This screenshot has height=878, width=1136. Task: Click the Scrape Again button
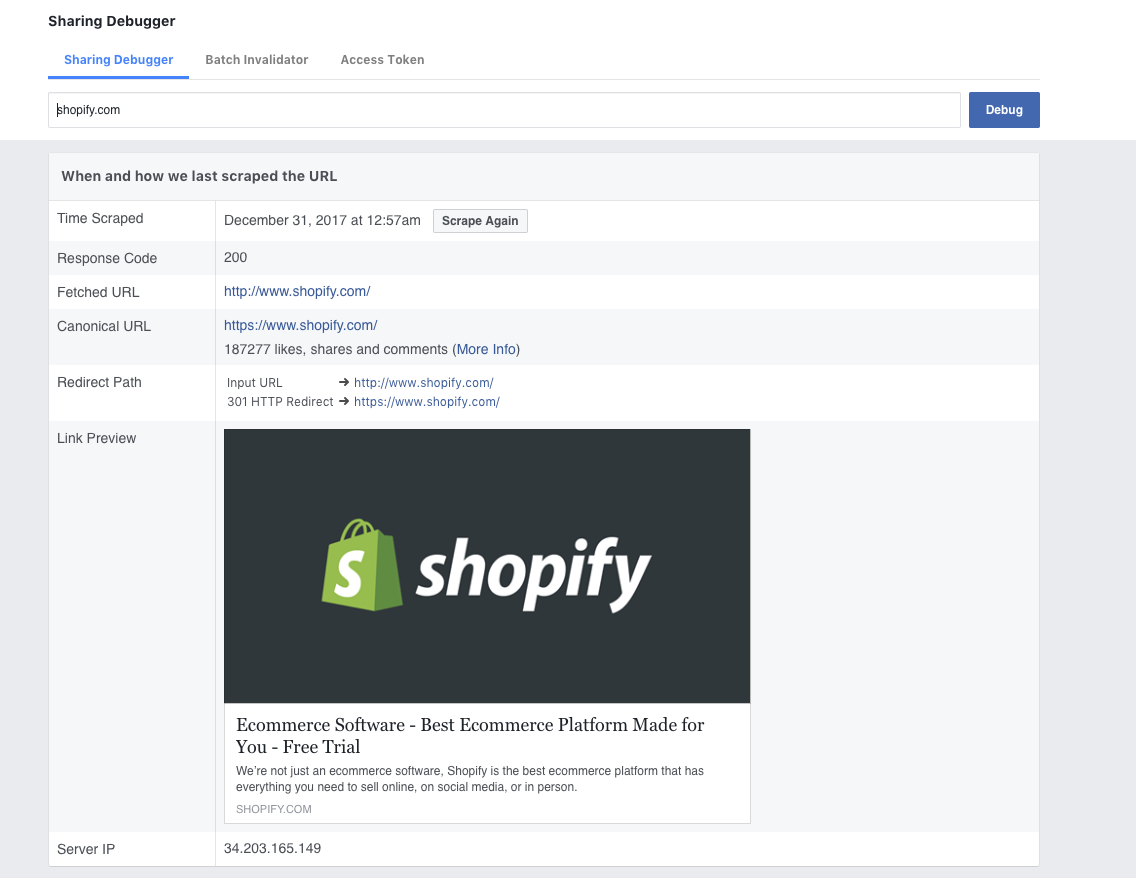point(480,221)
